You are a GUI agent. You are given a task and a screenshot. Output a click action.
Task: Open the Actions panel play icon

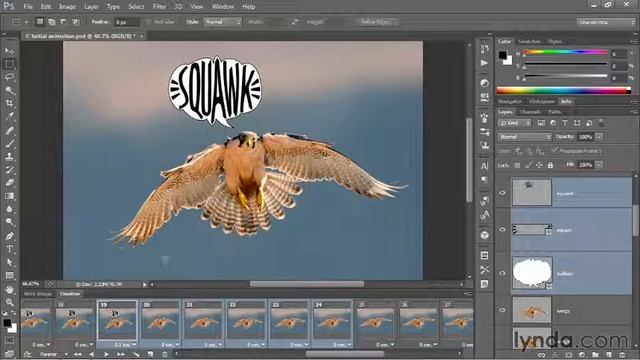tap(484, 63)
